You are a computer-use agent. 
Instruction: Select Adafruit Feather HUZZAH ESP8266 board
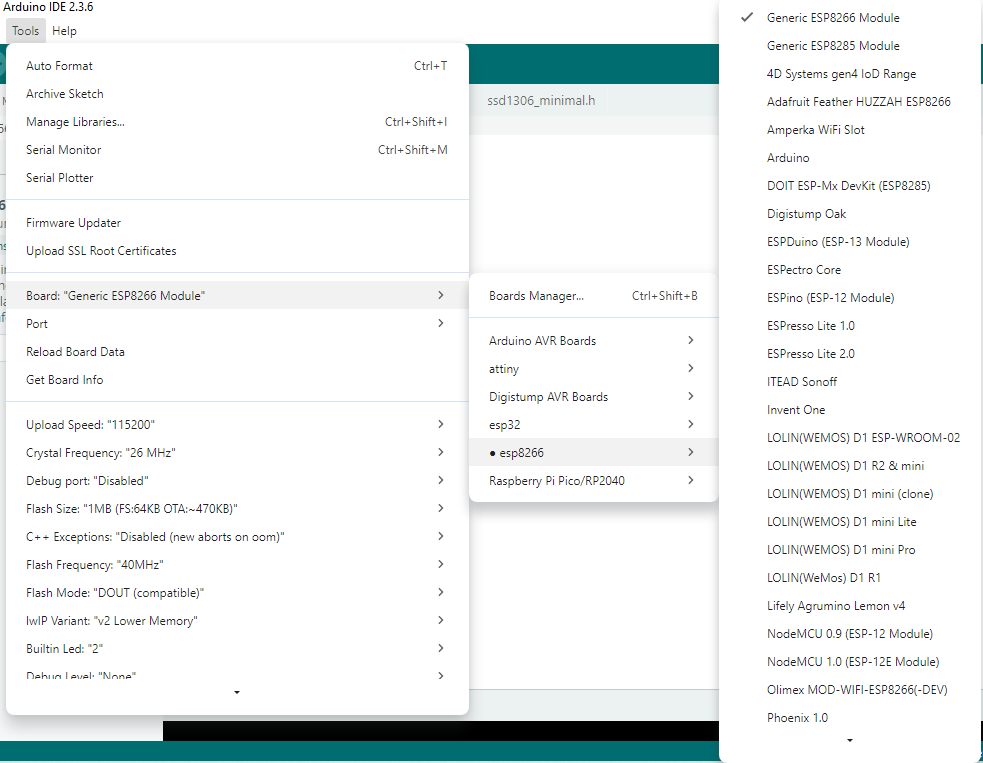tap(858, 102)
